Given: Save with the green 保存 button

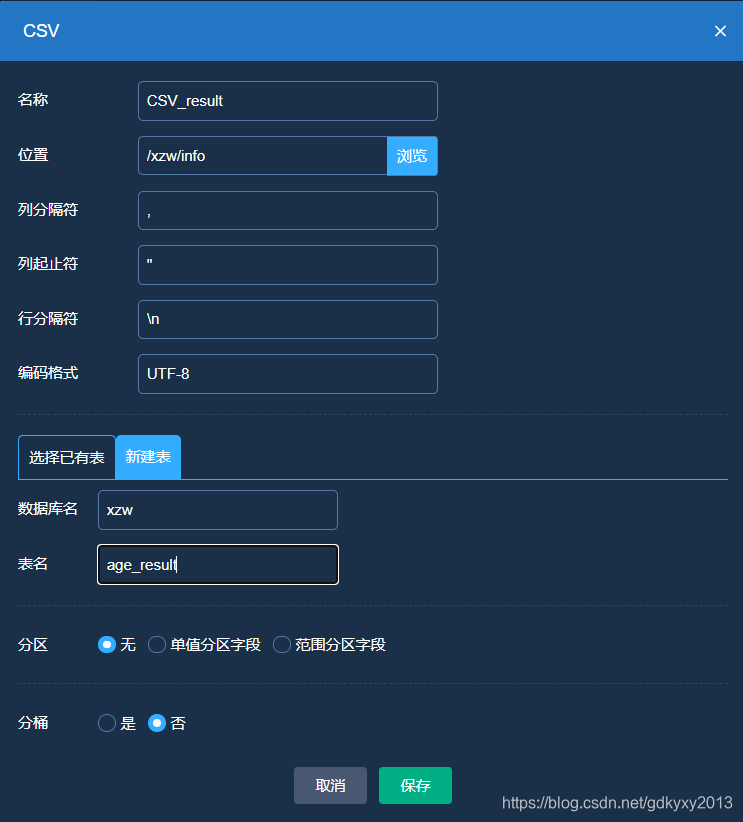Looking at the screenshot, I should [x=415, y=785].
